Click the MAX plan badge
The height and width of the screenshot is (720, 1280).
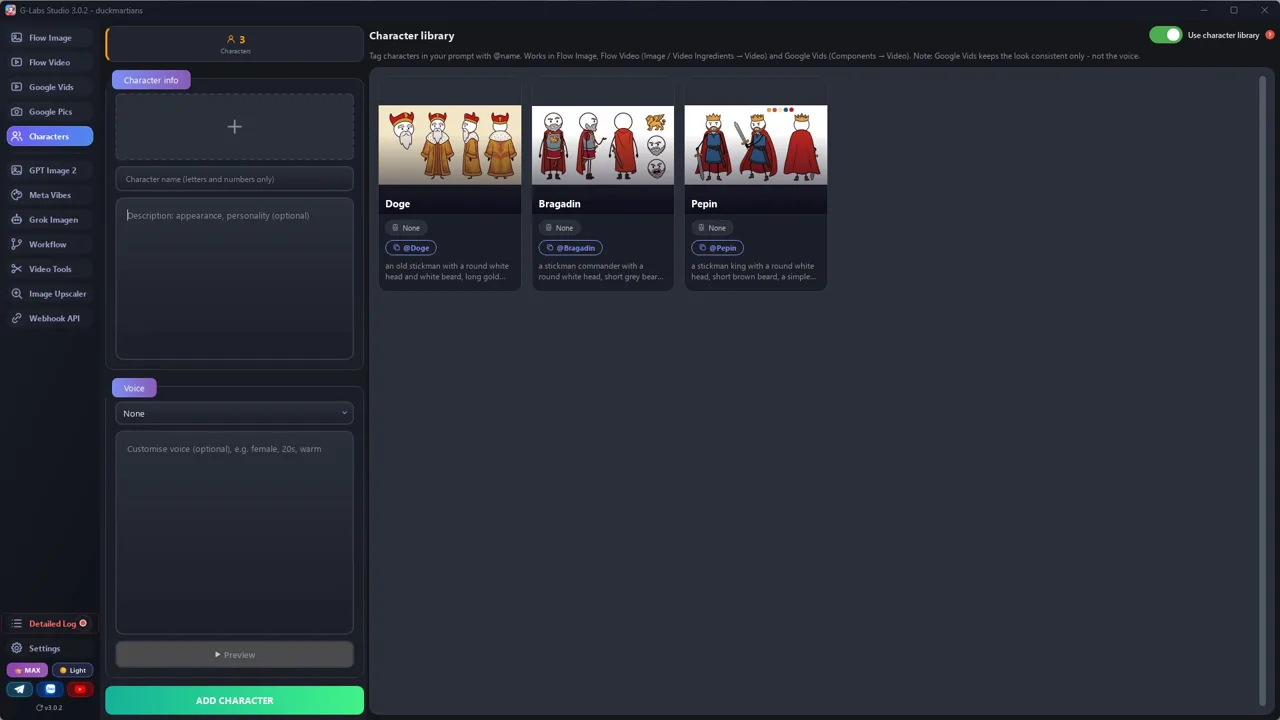pyautogui.click(x=27, y=670)
